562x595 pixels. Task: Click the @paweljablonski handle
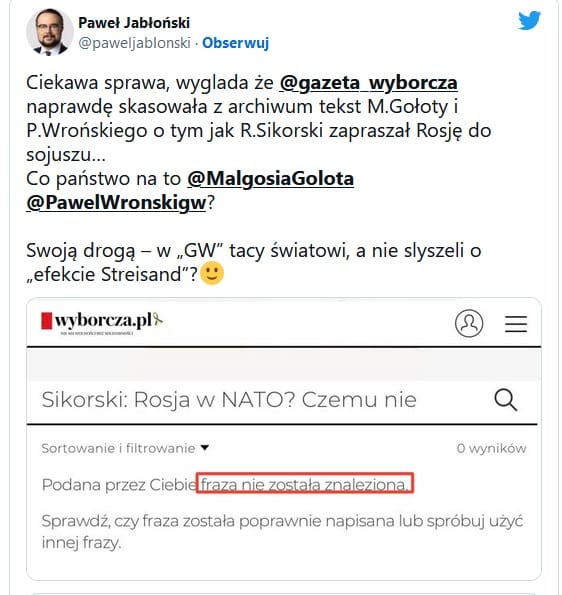[x=134, y=43]
